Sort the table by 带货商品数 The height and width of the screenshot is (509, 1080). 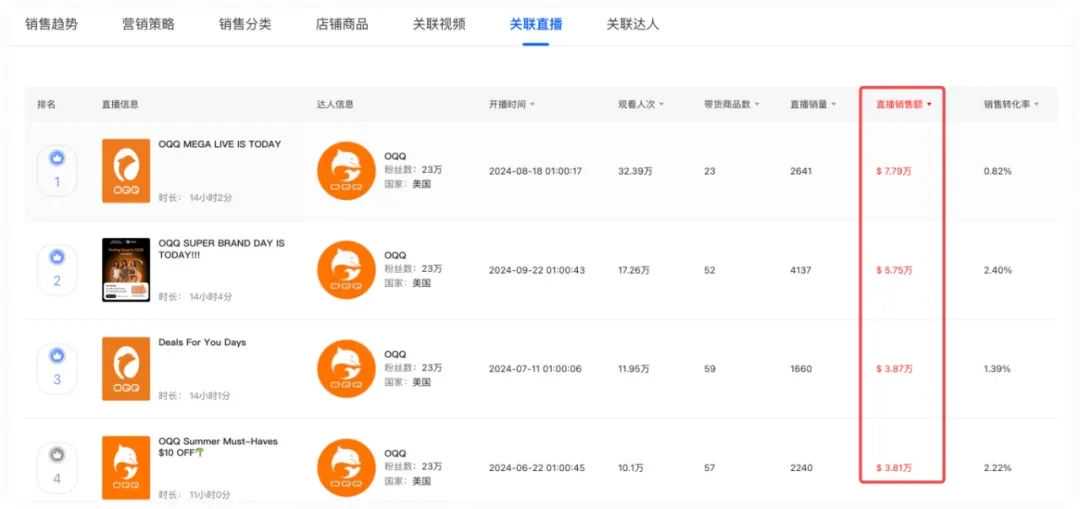coord(731,104)
